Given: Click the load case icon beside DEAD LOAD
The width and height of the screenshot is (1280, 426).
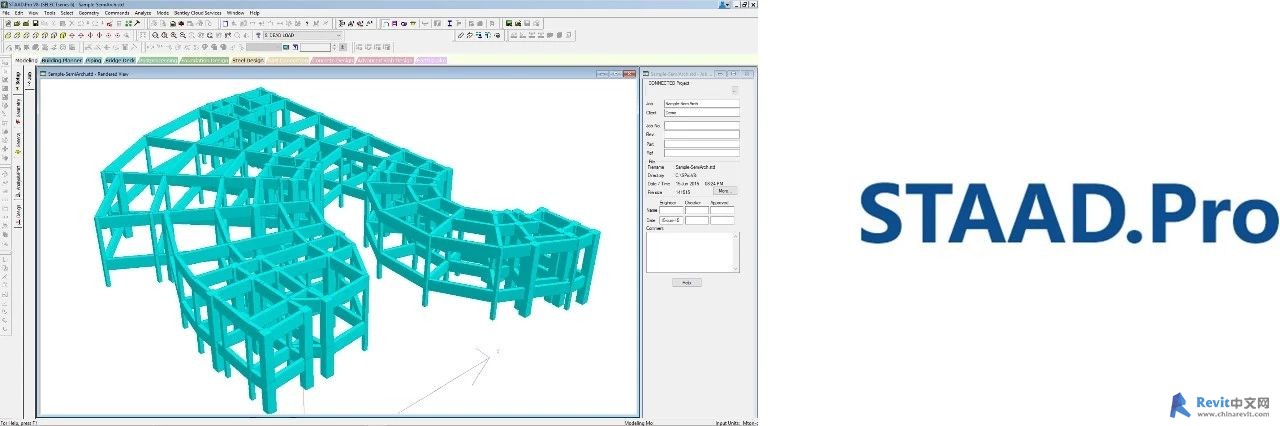Looking at the screenshot, I should [x=257, y=35].
